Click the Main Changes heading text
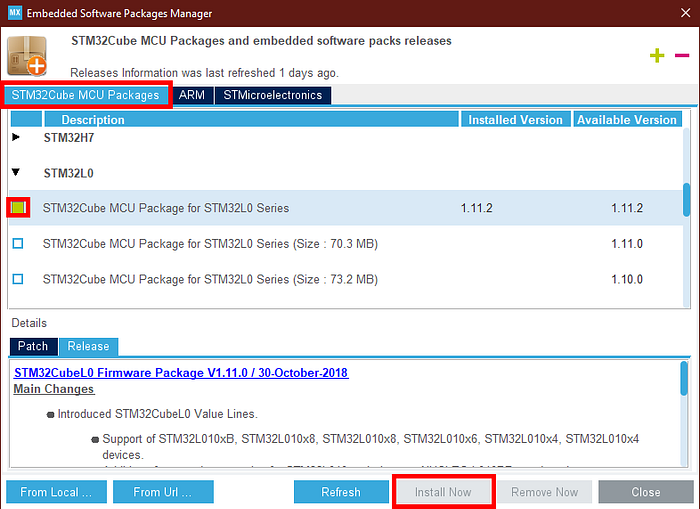700x509 pixels. (x=54, y=389)
